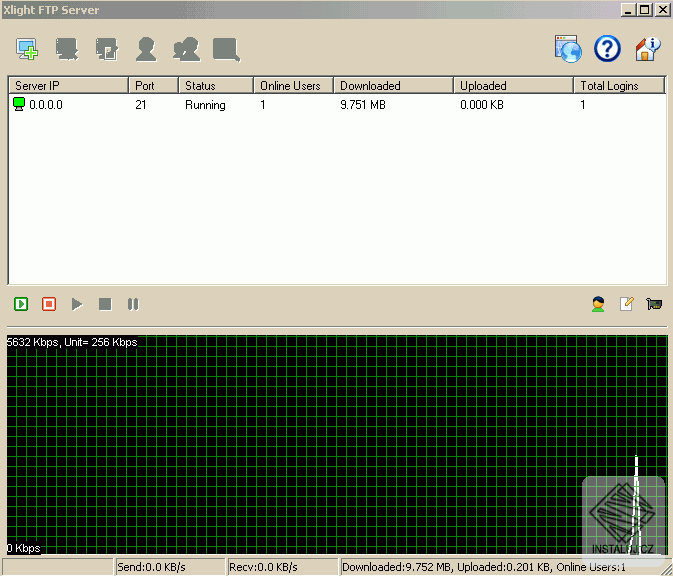Sort by the Downloaded column header
The image size is (673, 576).
click(394, 85)
